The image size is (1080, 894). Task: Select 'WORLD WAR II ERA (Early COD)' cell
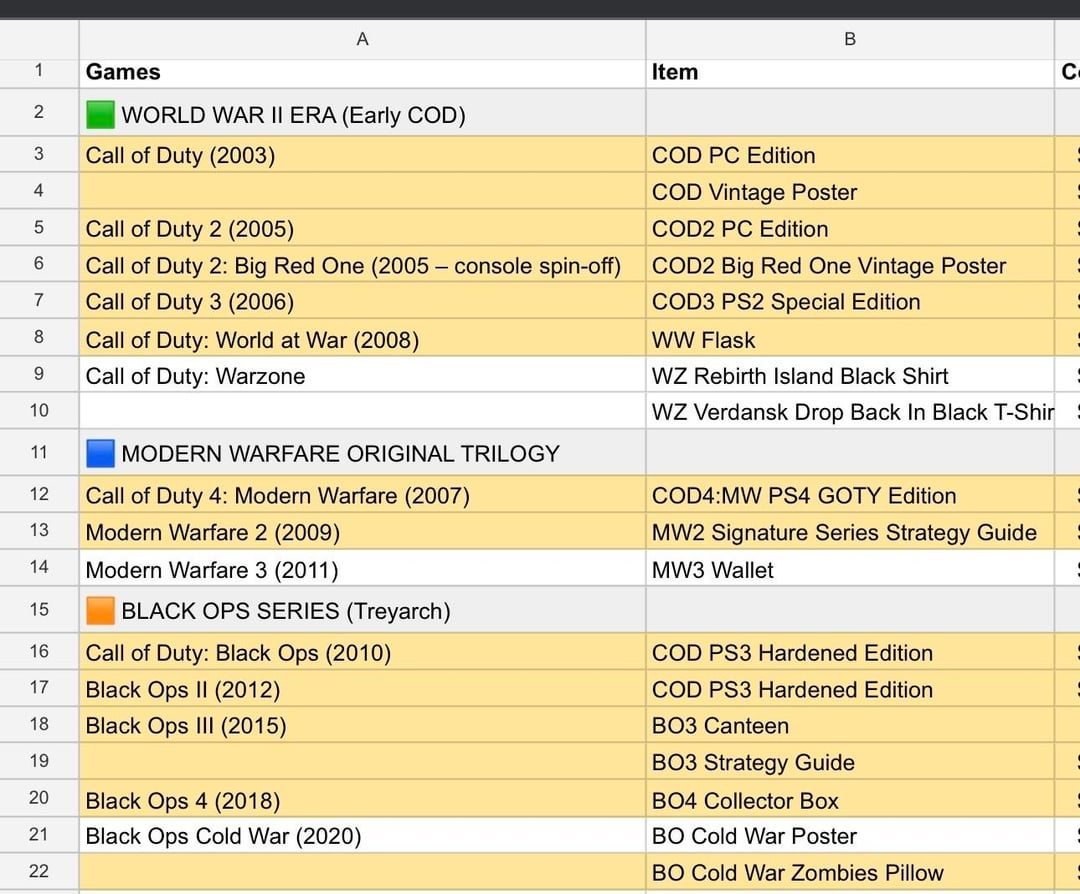(362, 113)
